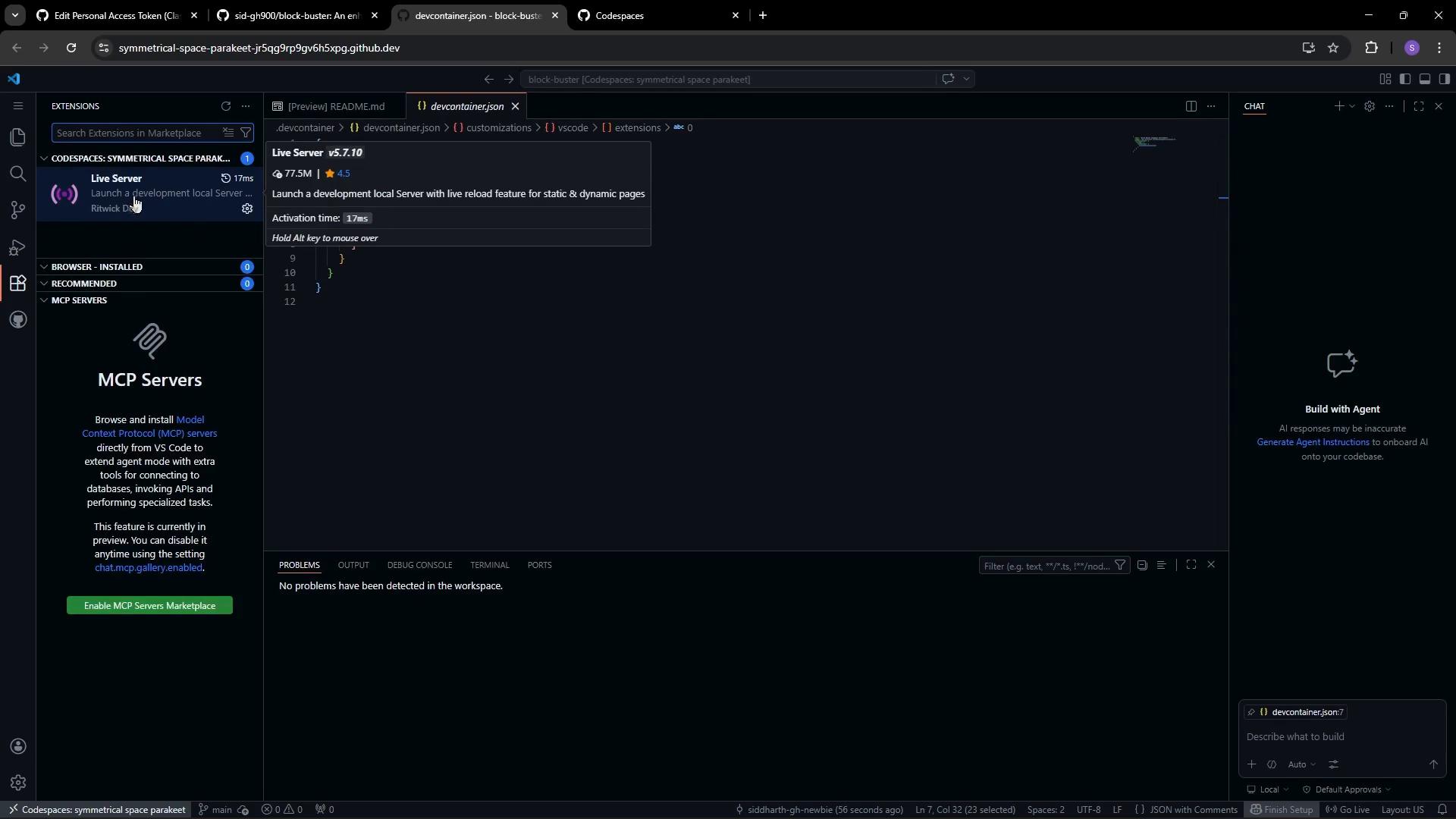Maximize the bottom panel size
This screenshot has height=819, width=1456.
(x=1191, y=565)
